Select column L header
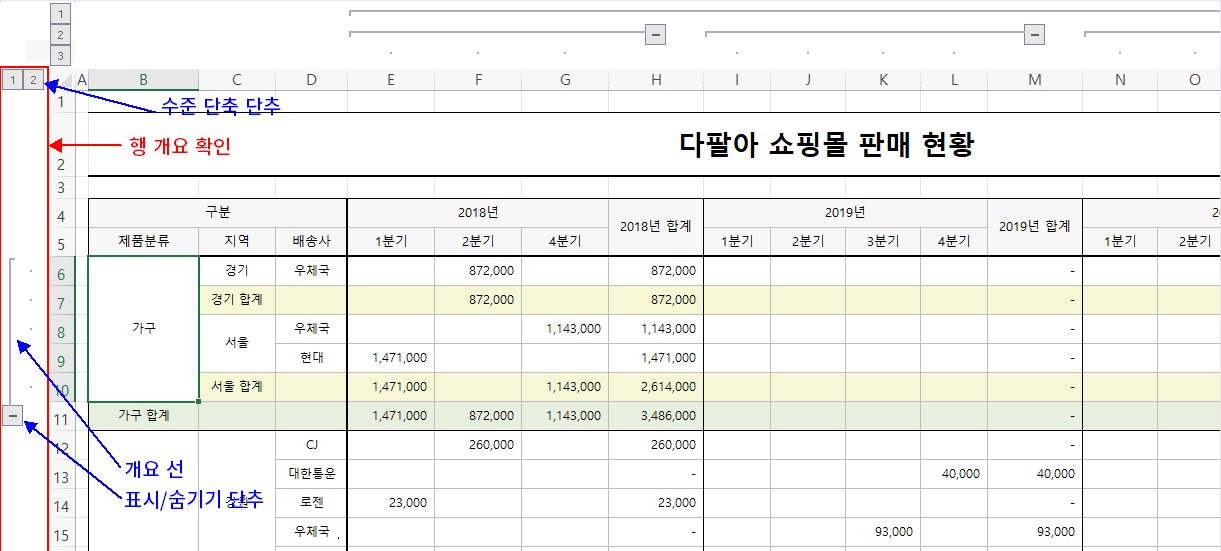The image size is (1221, 551). point(954,79)
